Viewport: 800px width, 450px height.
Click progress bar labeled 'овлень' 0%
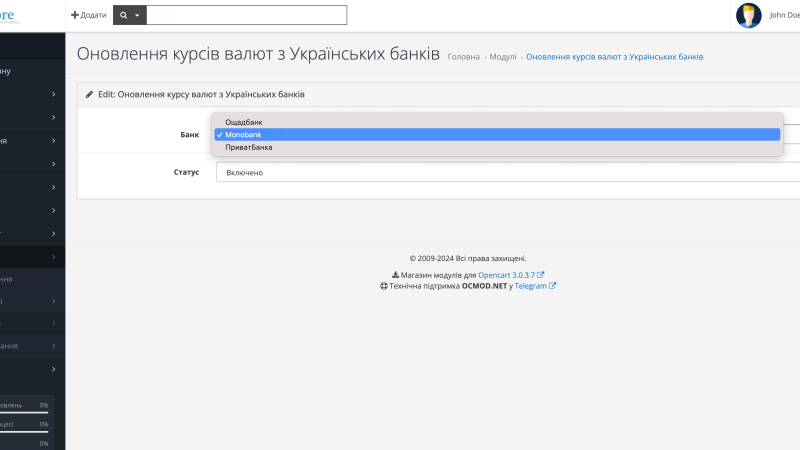pyautogui.click(x=24, y=412)
